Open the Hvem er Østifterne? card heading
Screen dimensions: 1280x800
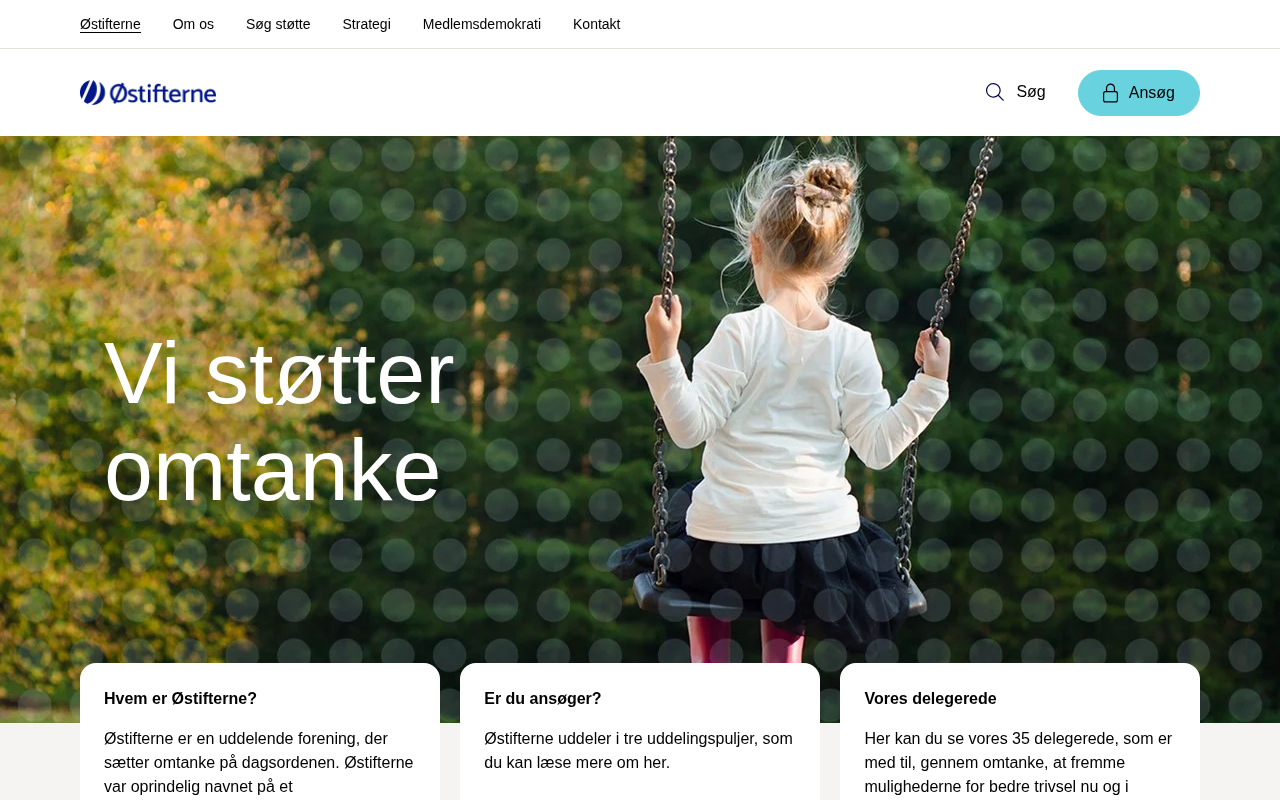coord(180,699)
